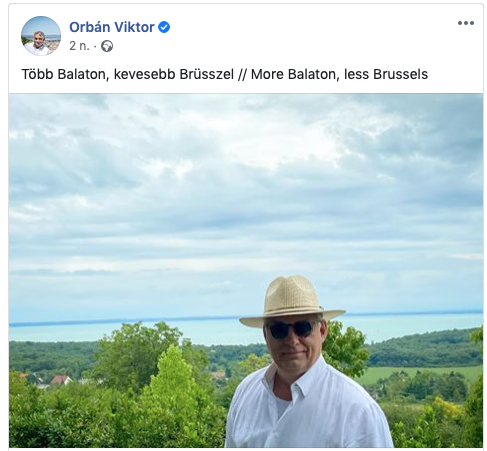This screenshot has height=451, width=487.
Task: Open Orbán Viktor's profile picture thumbnail
Action: click(x=41, y=36)
